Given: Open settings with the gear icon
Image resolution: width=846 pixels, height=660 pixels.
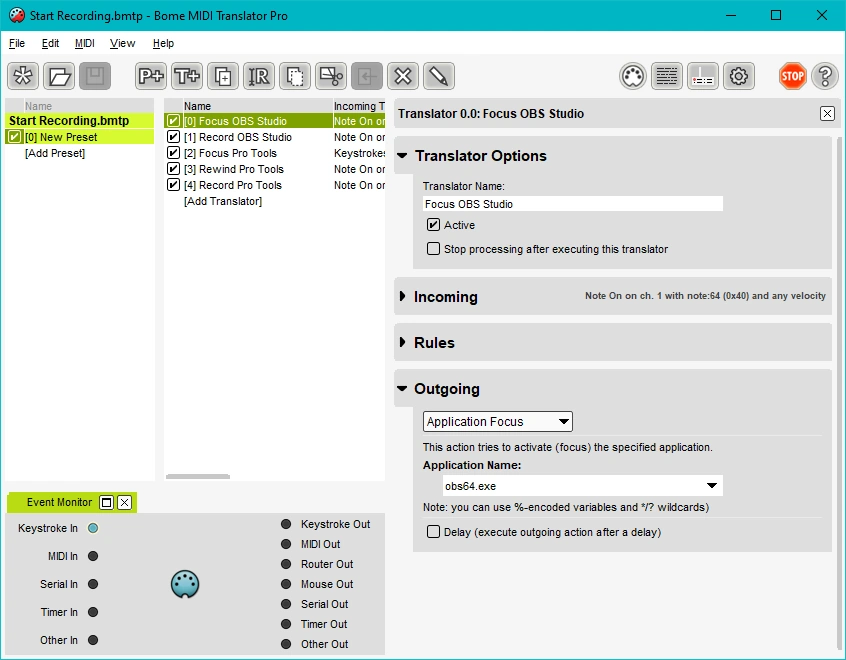Looking at the screenshot, I should click(x=738, y=76).
